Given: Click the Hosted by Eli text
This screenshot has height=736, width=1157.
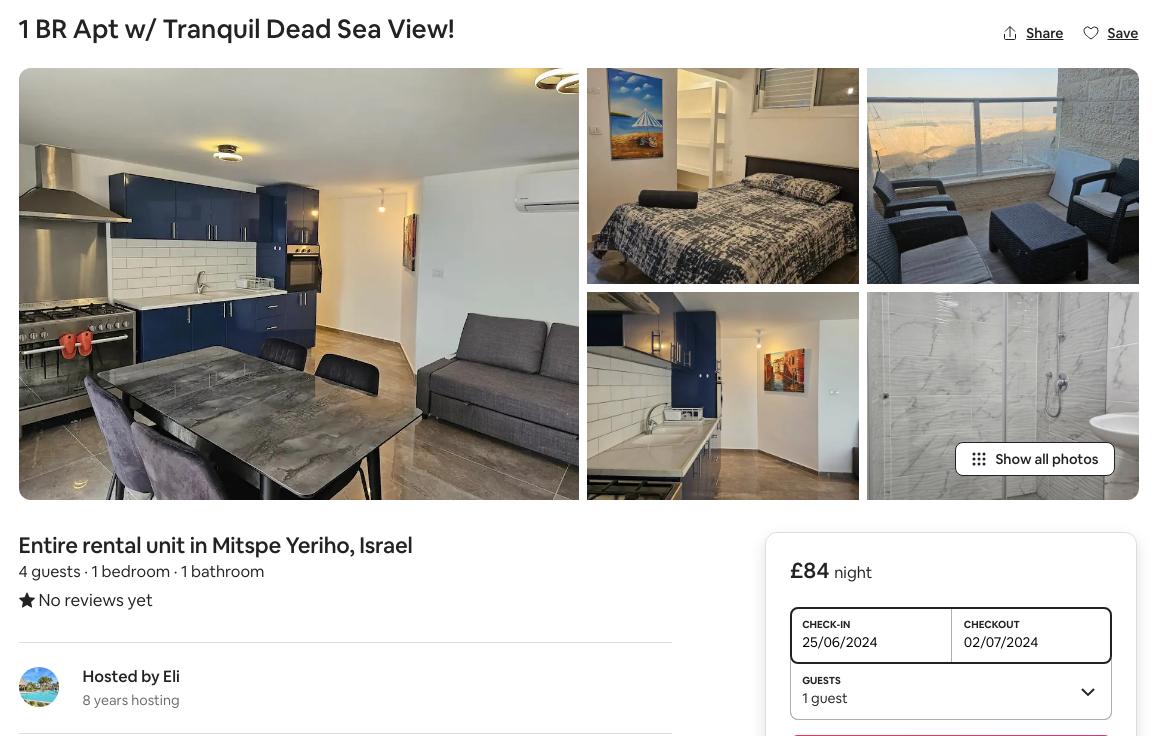Looking at the screenshot, I should point(131,676).
